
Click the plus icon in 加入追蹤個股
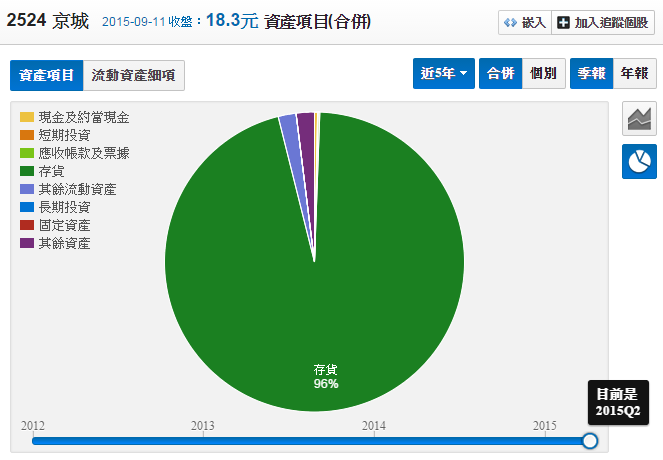[563, 22]
